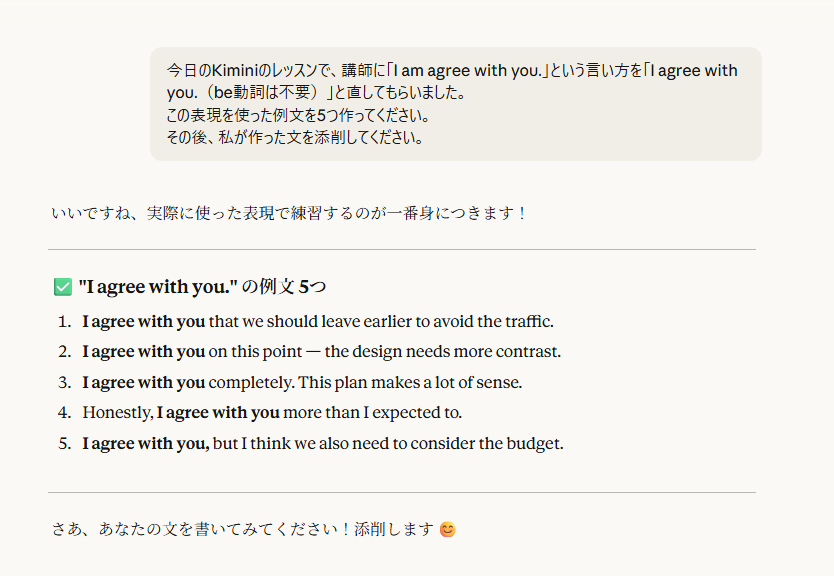834x576 pixels.
Task: Click the sentence about considering the budget
Action: pos(388,443)
